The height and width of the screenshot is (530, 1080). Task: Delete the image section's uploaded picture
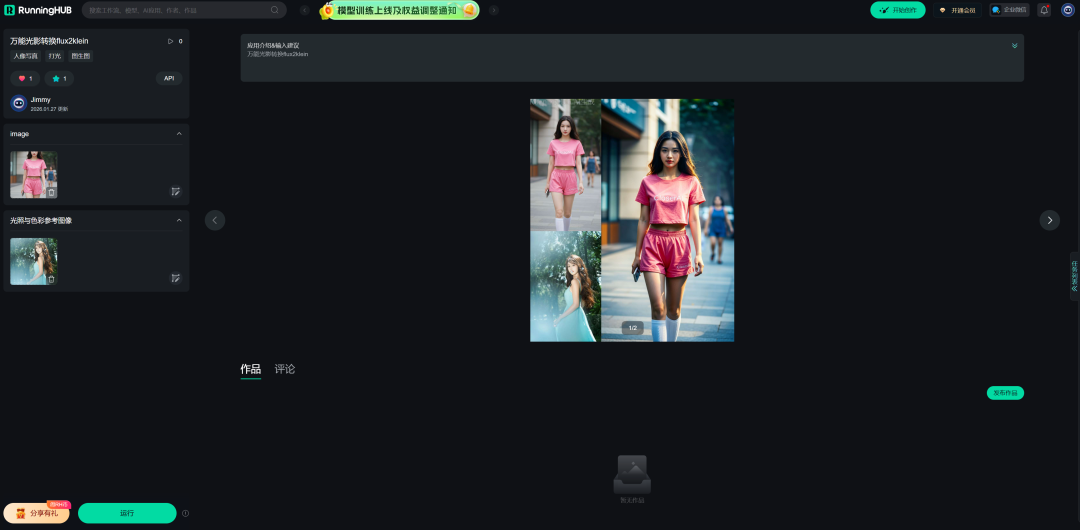(x=51, y=192)
